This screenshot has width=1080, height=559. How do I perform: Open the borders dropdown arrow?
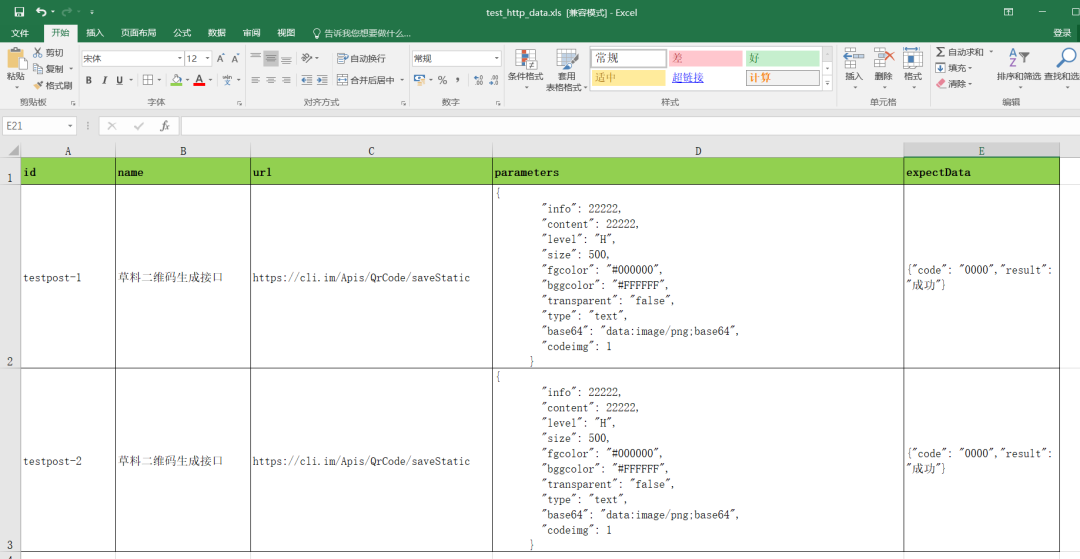159,81
